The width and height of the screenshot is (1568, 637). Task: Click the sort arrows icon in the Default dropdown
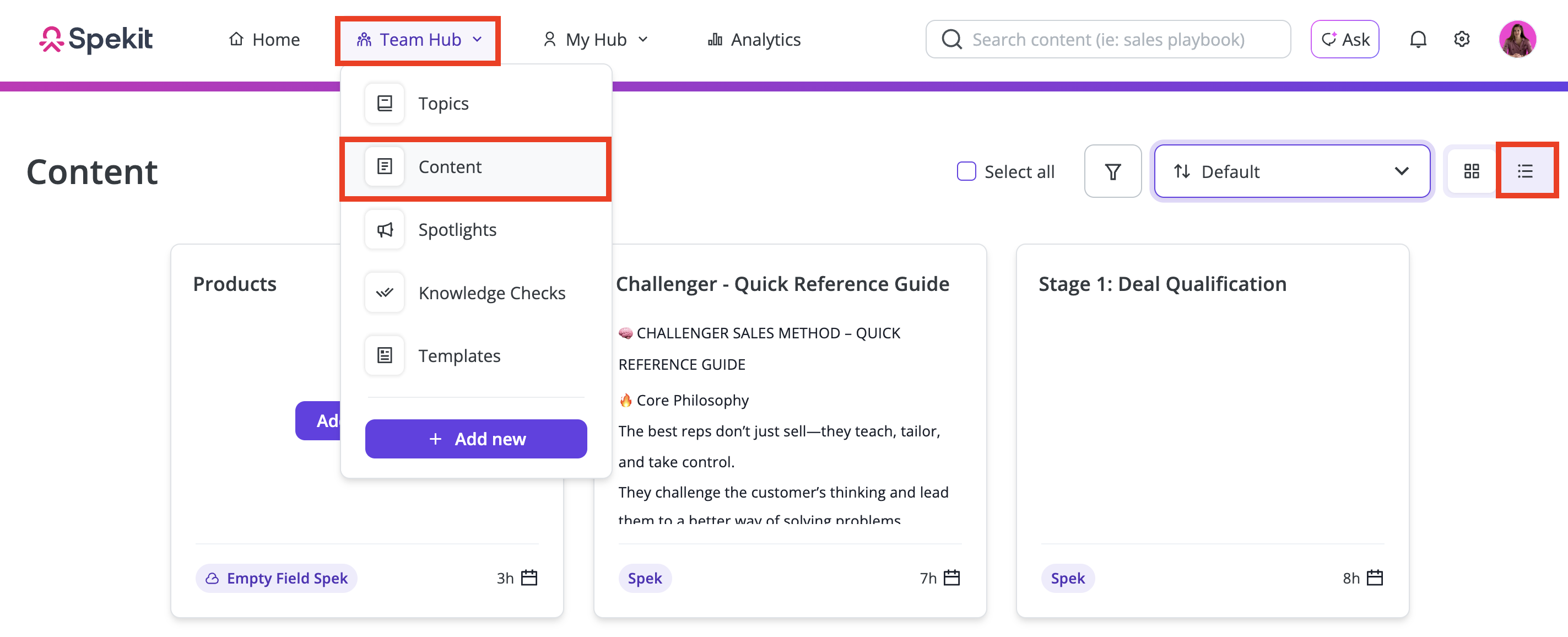pos(1182,172)
